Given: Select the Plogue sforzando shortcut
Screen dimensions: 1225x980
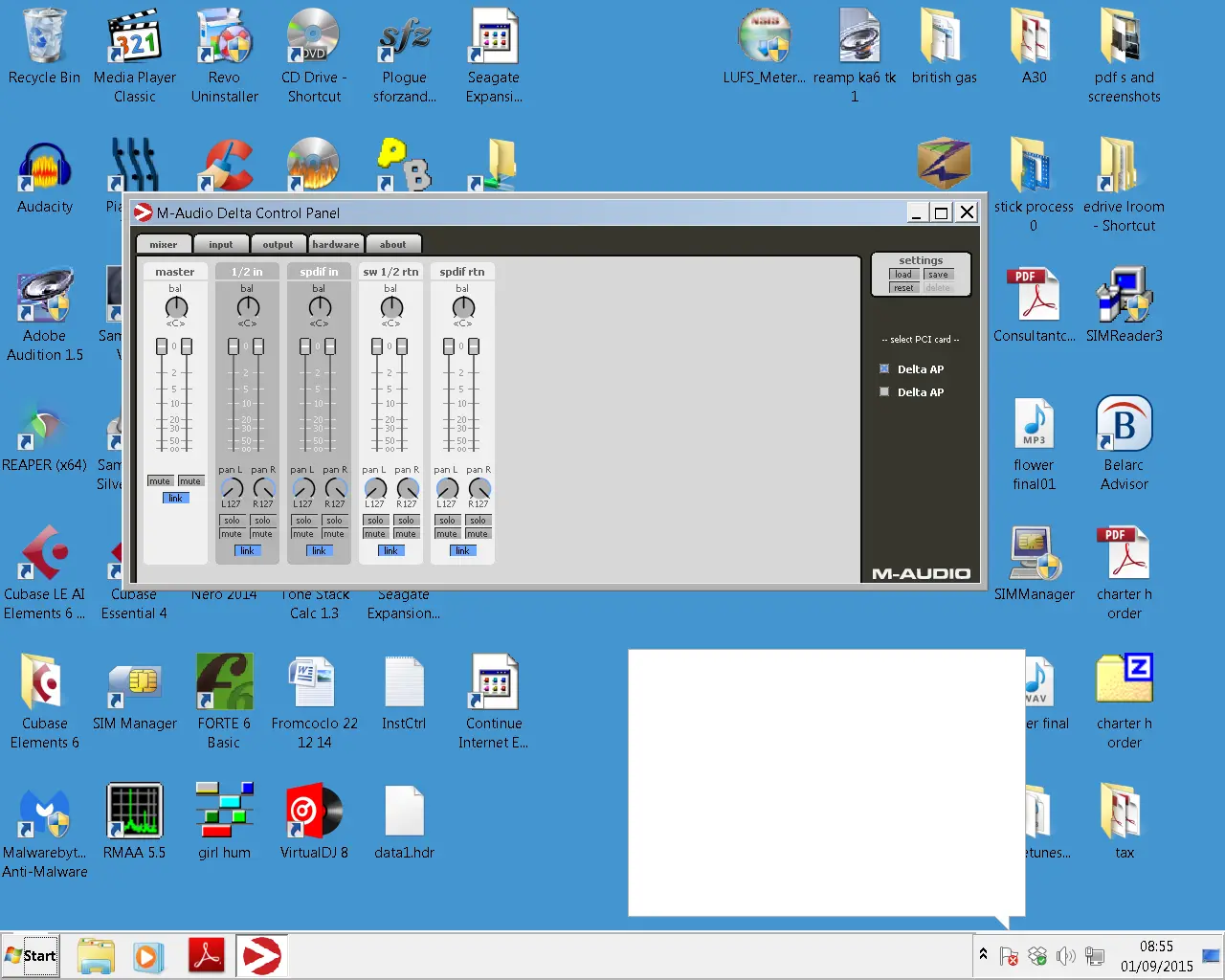Looking at the screenshot, I should (x=404, y=57).
